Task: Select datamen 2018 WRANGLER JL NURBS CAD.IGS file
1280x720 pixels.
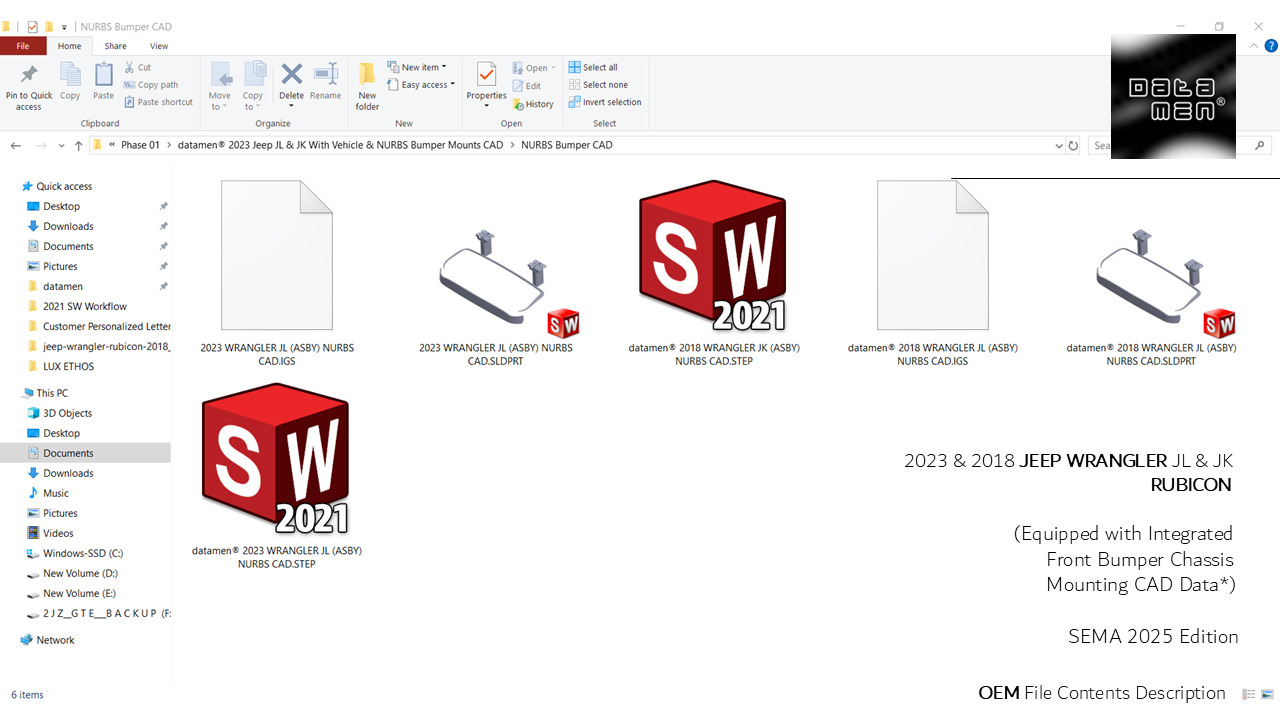Action: (x=932, y=273)
